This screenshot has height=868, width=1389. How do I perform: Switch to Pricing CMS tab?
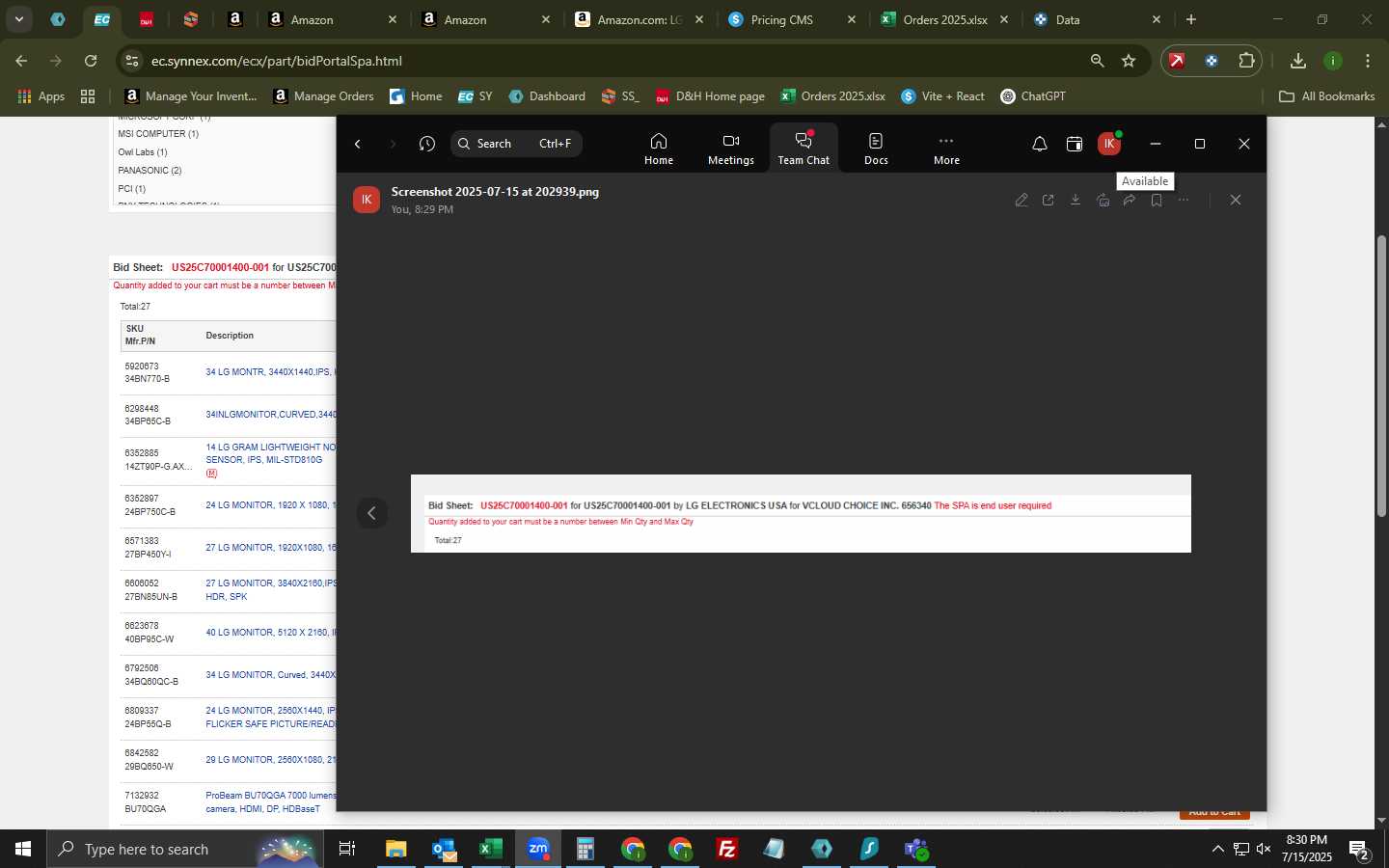pyautogui.click(x=791, y=19)
